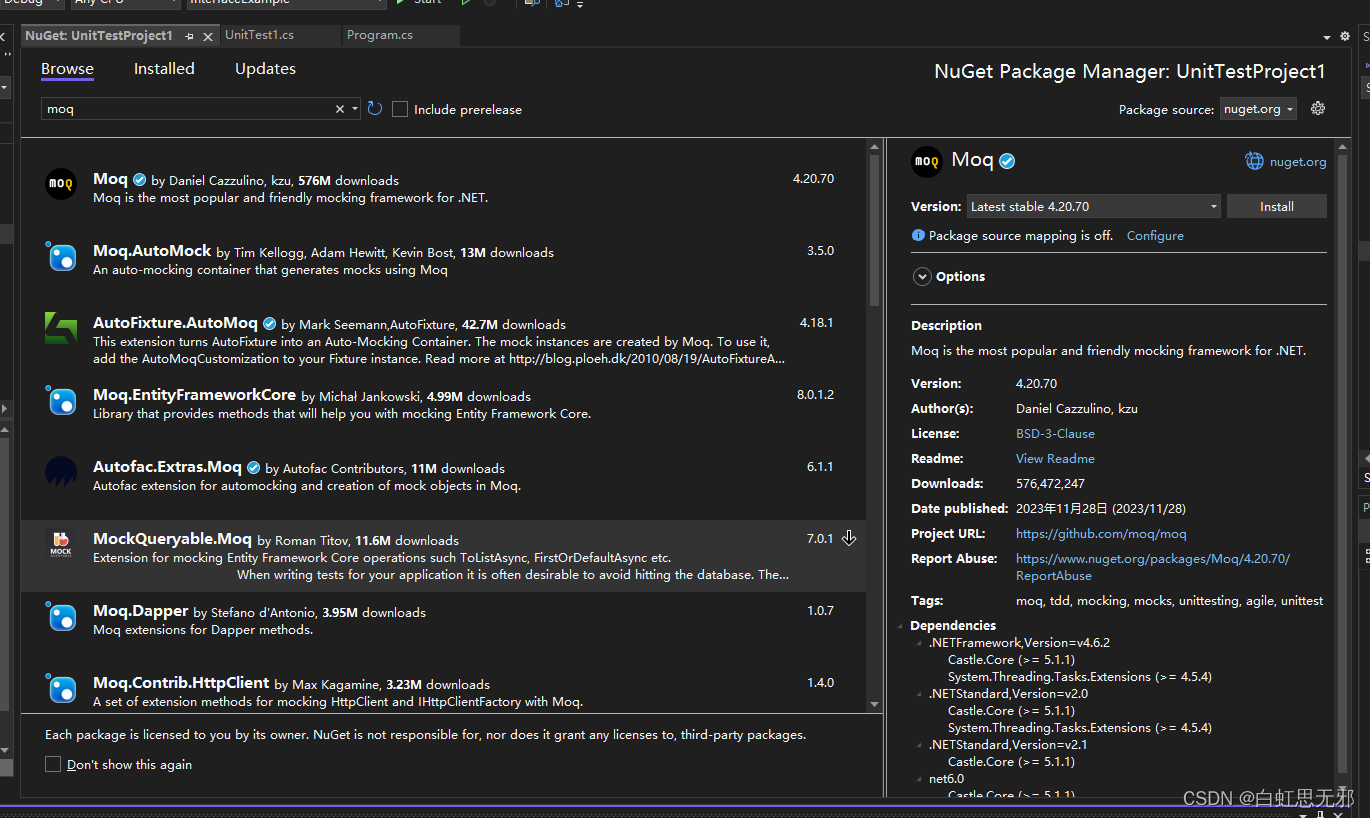Click the install arrow on MockQueryable.Moq row

[x=849, y=538]
